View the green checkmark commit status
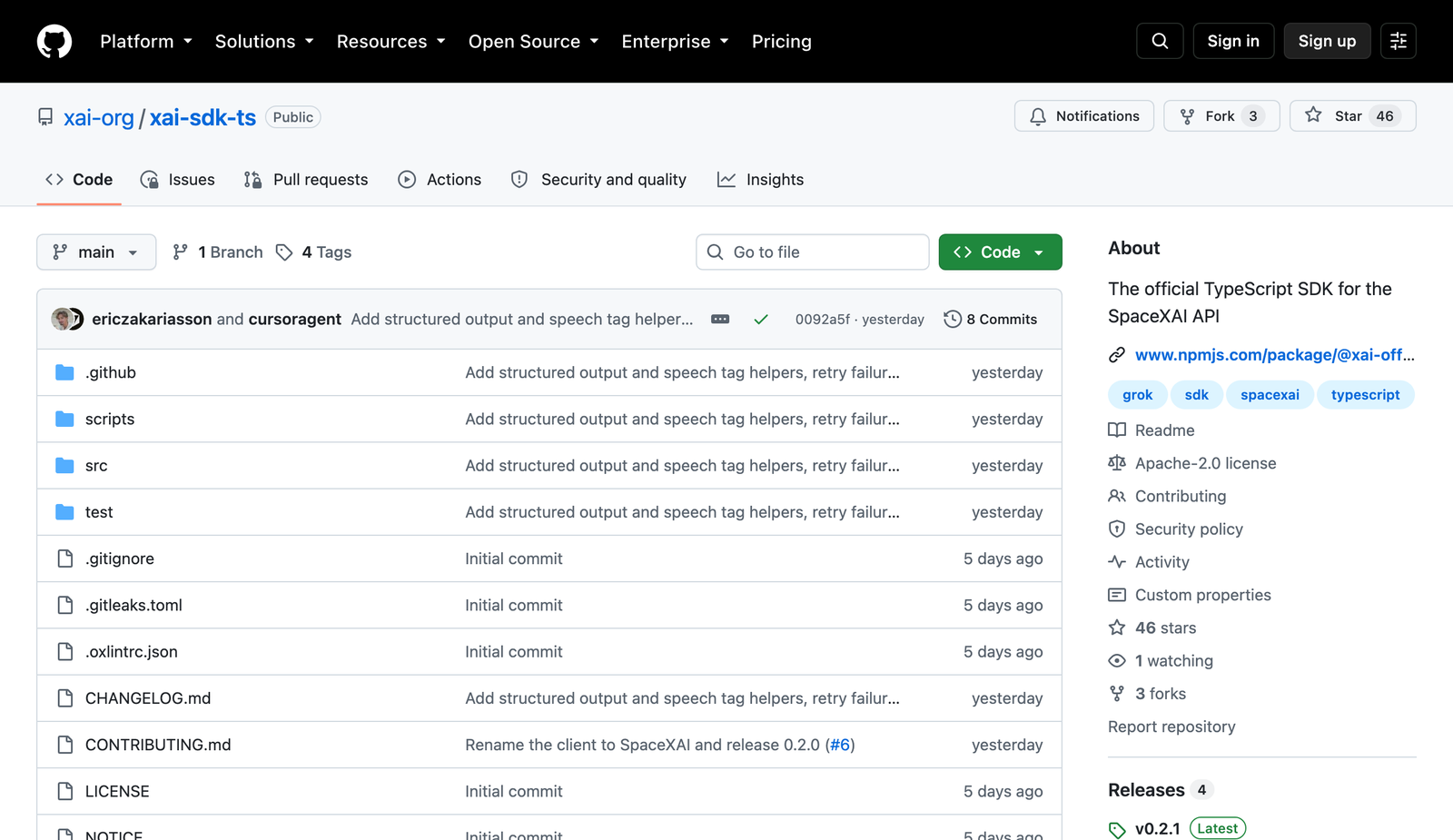The height and width of the screenshot is (840, 1453). point(761,319)
